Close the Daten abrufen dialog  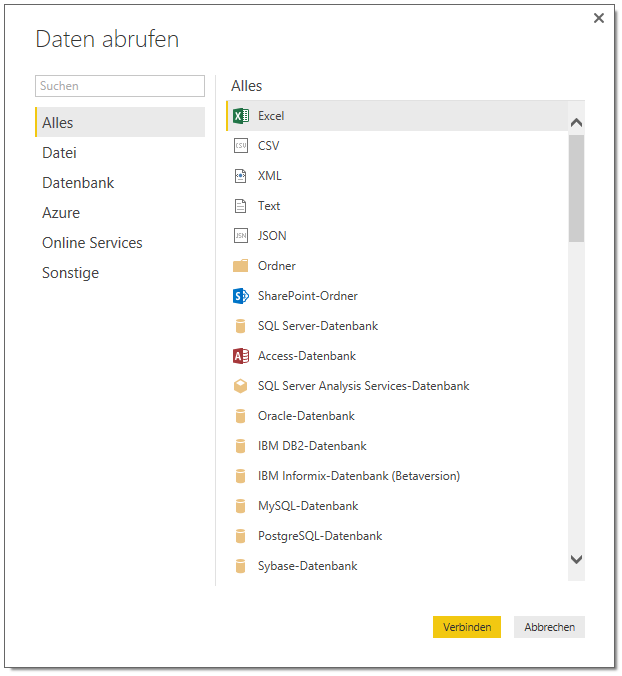pyautogui.click(x=599, y=18)
